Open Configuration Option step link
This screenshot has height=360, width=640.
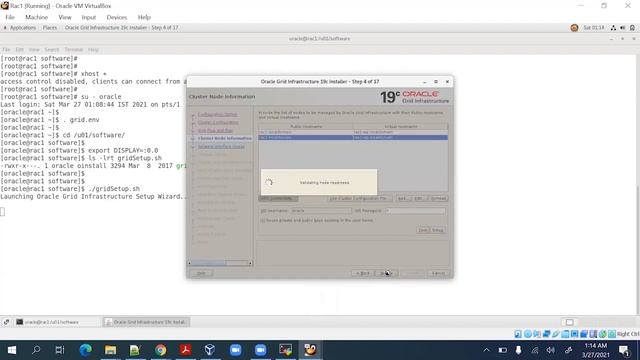tap(217, 115)
